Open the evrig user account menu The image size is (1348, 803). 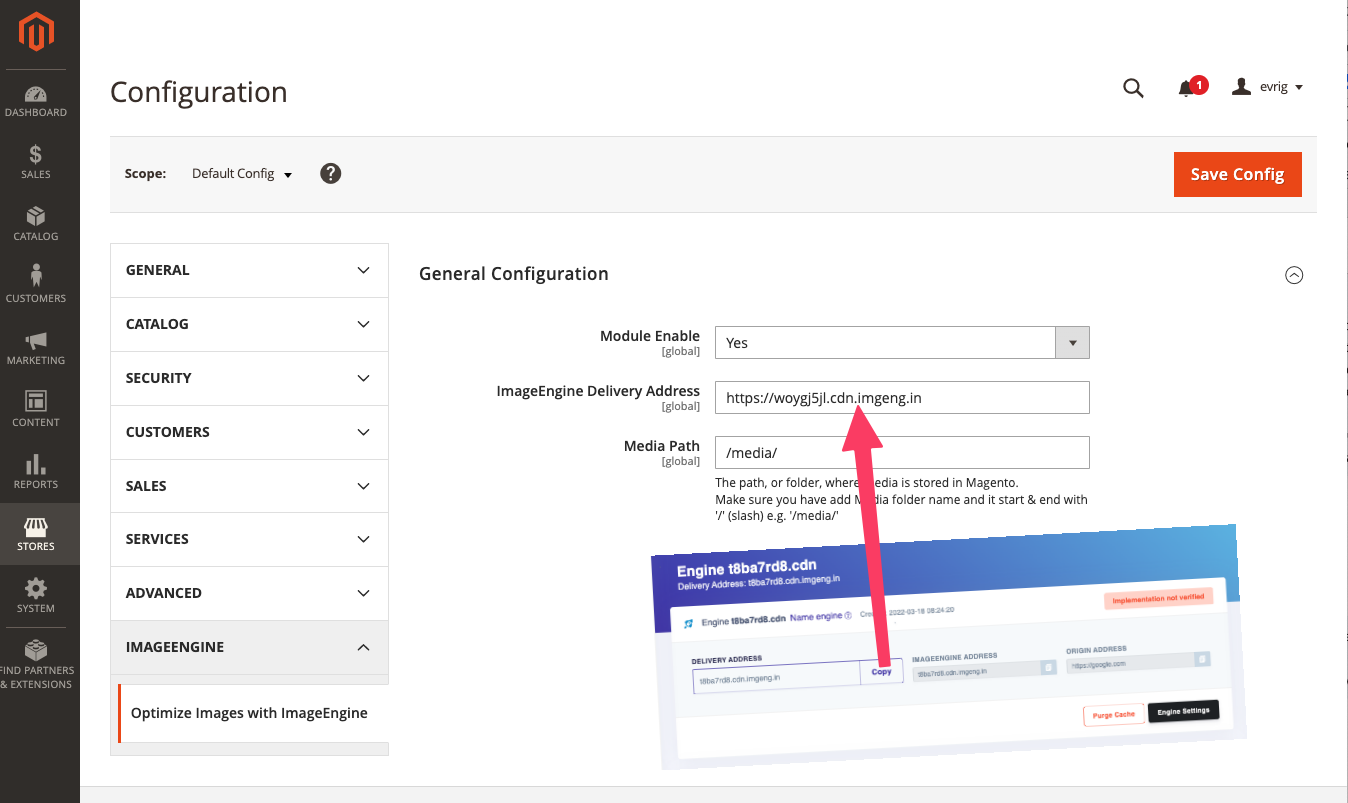1268,87
